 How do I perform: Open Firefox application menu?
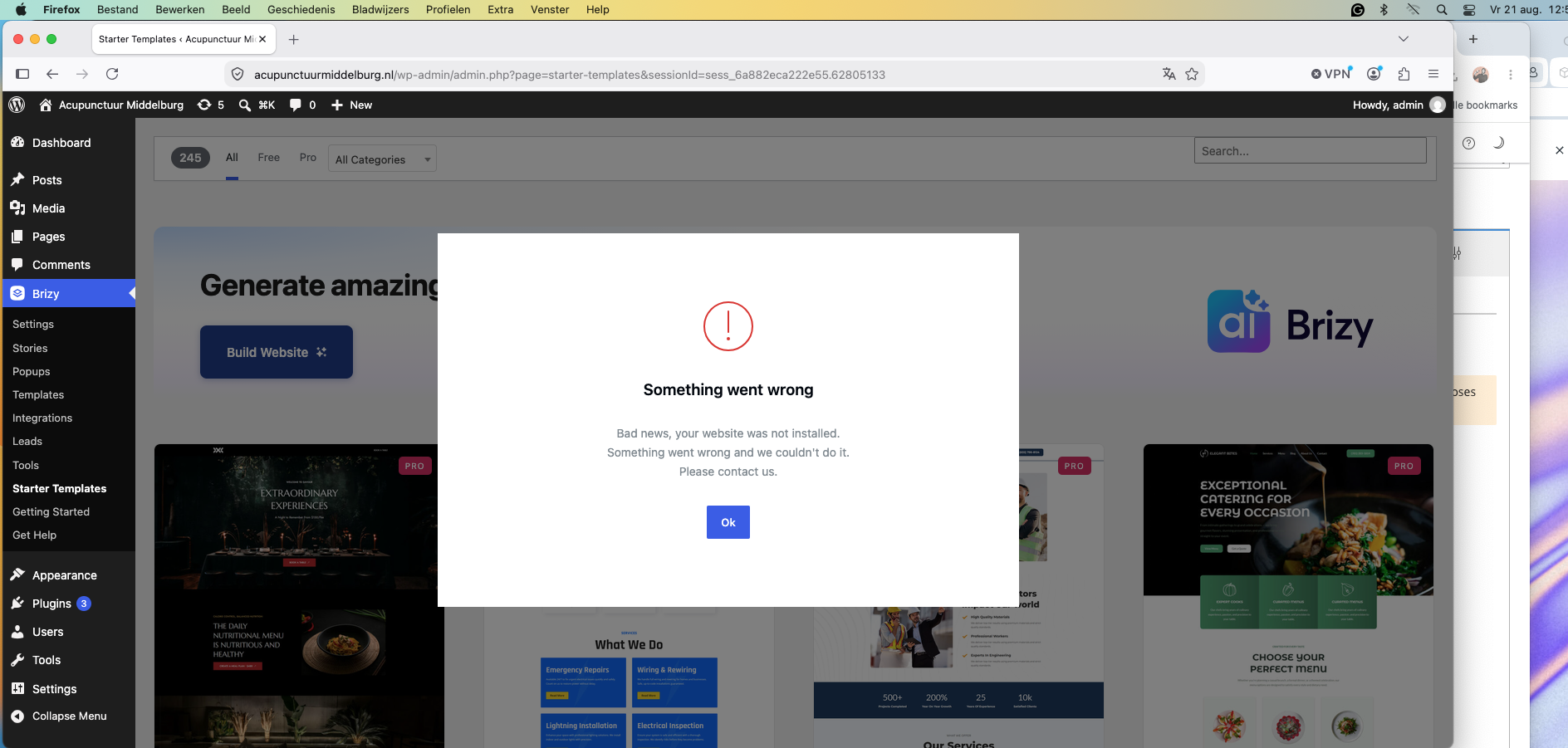1433,74
